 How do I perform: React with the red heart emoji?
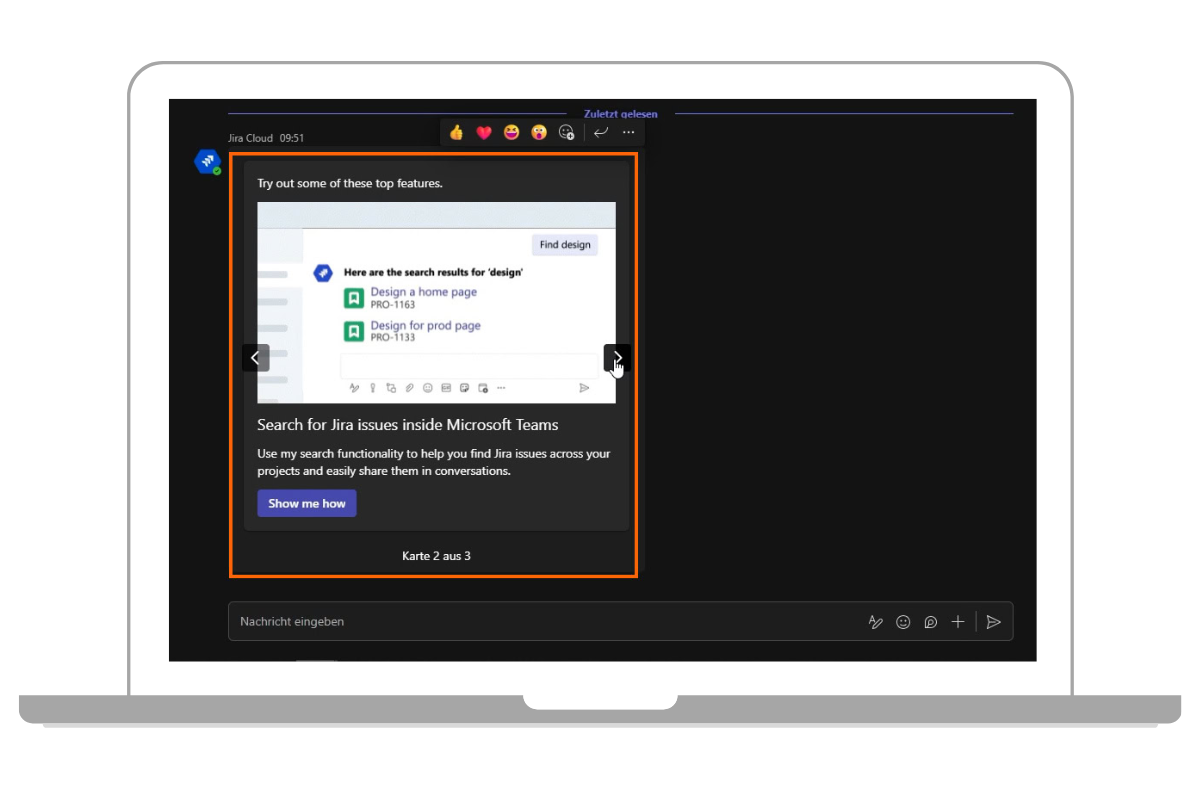click(484, 132)
